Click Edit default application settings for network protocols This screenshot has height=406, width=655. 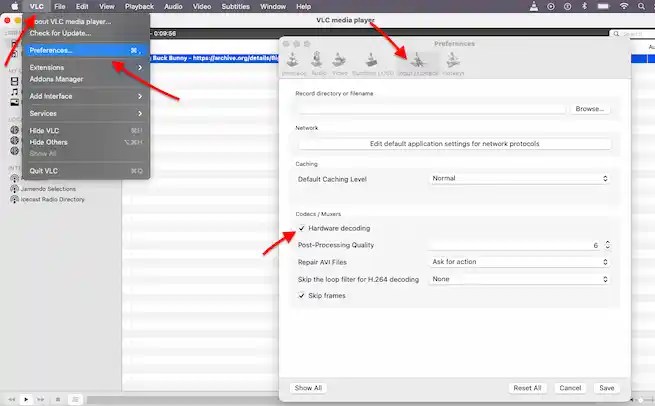[x=454, y=144]
